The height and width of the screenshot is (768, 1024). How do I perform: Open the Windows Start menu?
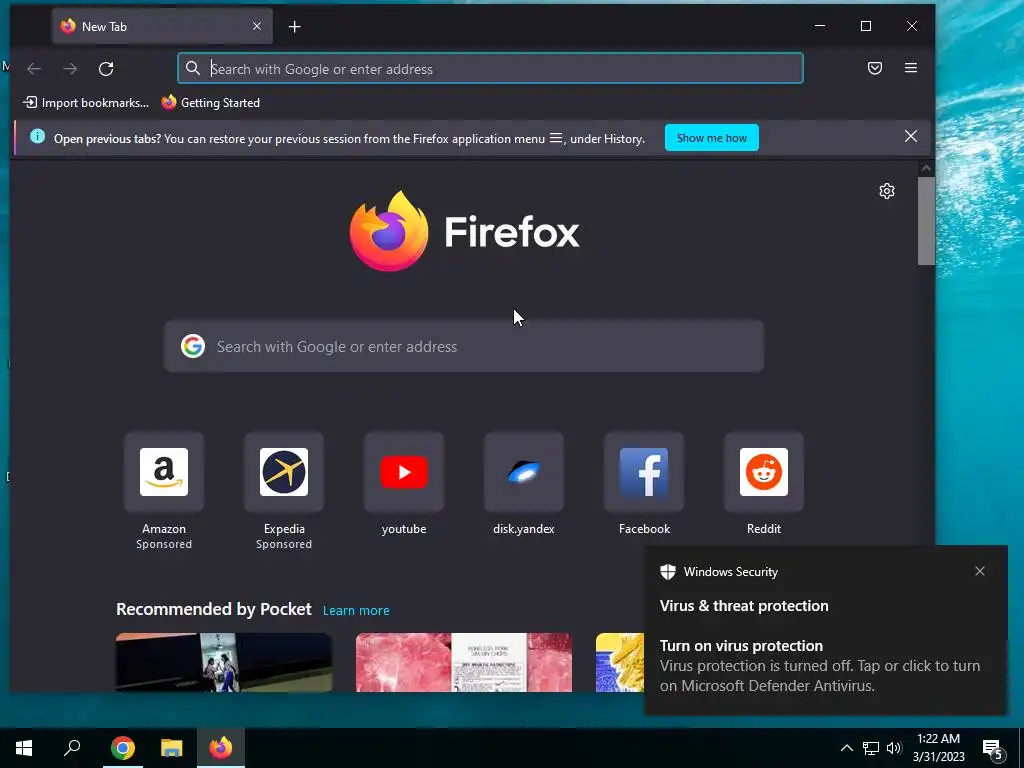(x=24, y=748)
